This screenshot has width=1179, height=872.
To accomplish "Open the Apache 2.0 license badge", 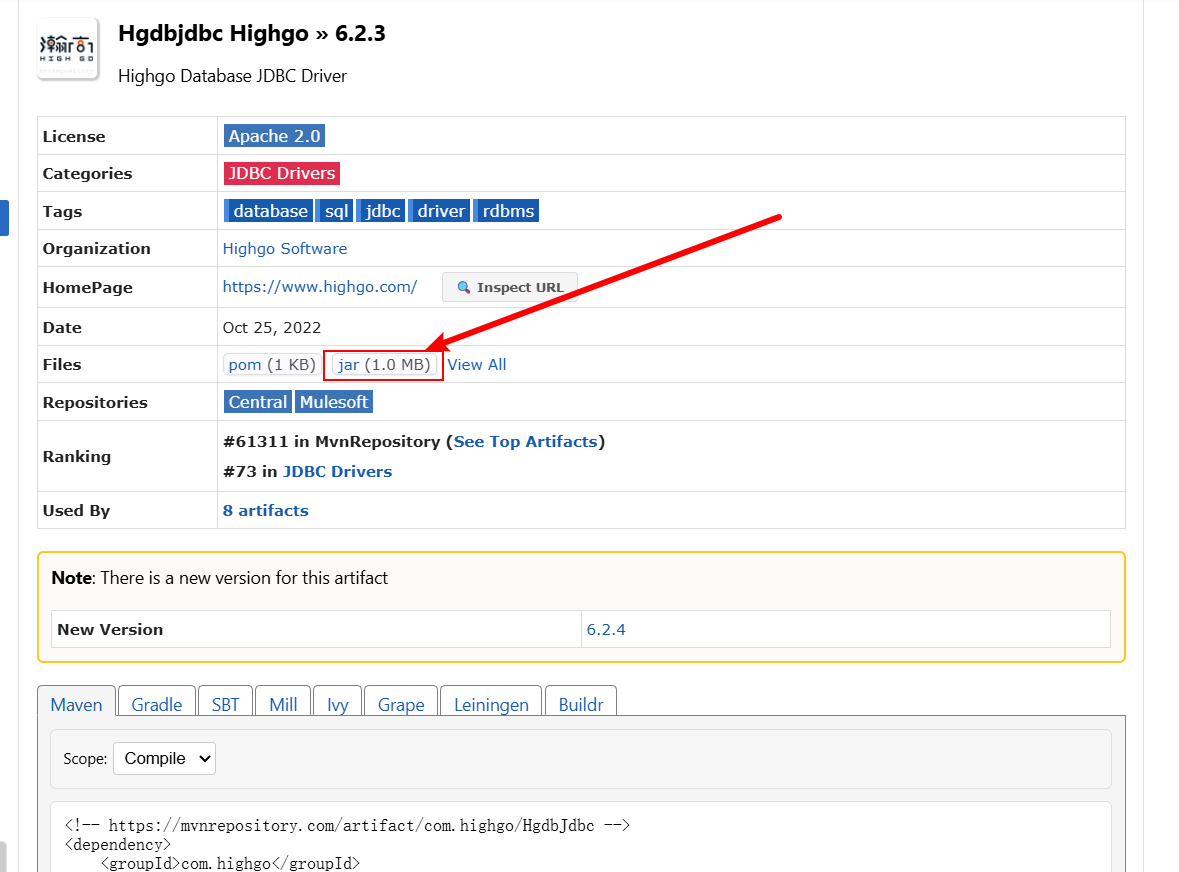I will pyautogui.click(x=274, y=136).
